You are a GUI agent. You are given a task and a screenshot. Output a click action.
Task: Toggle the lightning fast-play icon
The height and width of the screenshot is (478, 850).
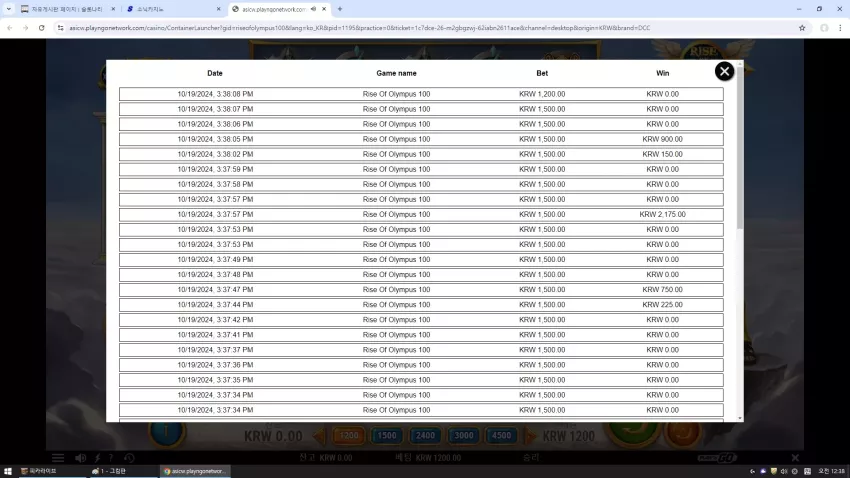[x=98, y=458]
